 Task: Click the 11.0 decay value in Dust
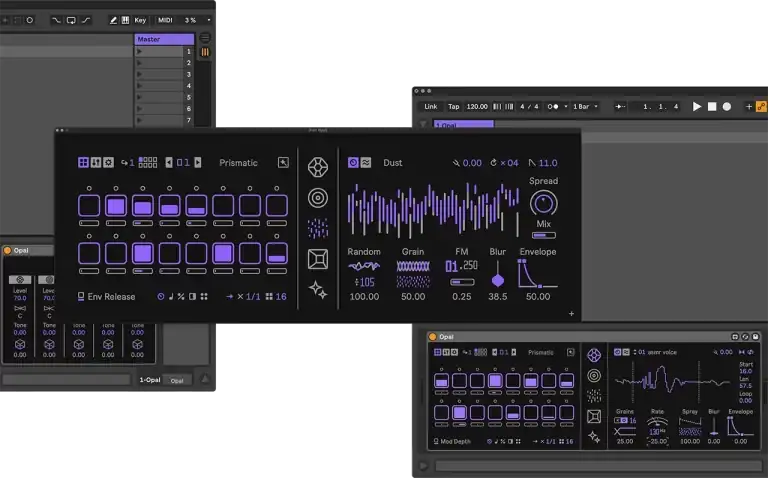coord(548,163)
